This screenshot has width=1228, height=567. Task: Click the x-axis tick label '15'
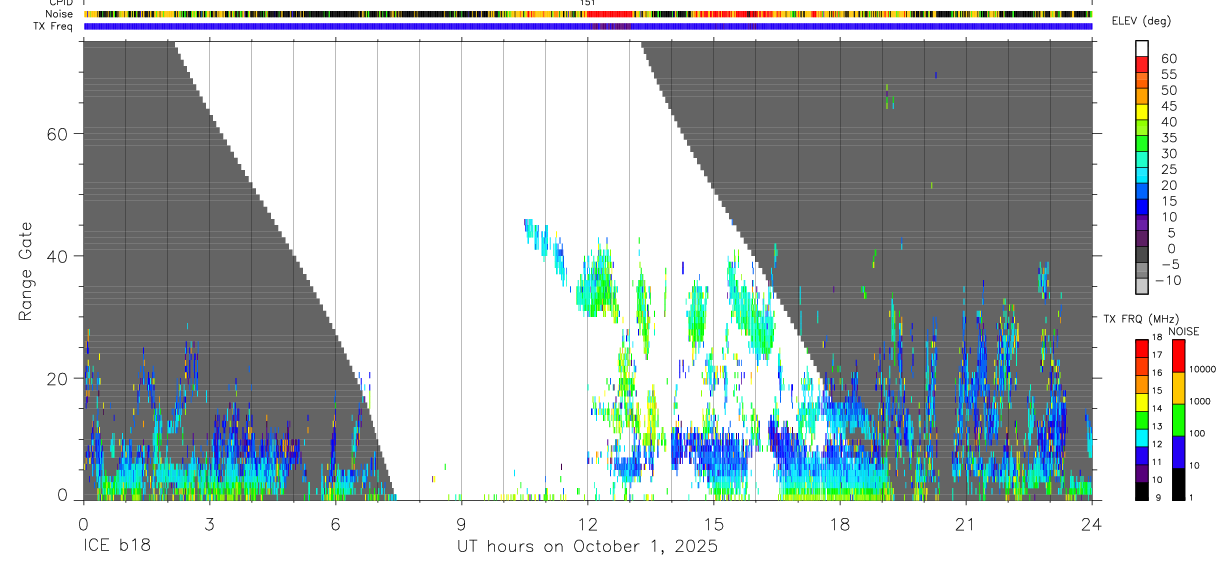(x=714, y=525)
